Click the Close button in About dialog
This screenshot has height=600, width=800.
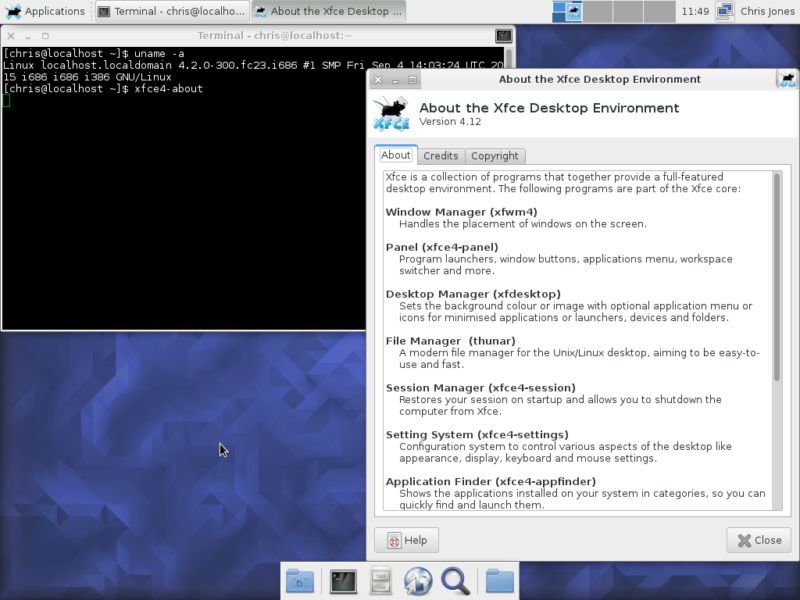(759, 540)
